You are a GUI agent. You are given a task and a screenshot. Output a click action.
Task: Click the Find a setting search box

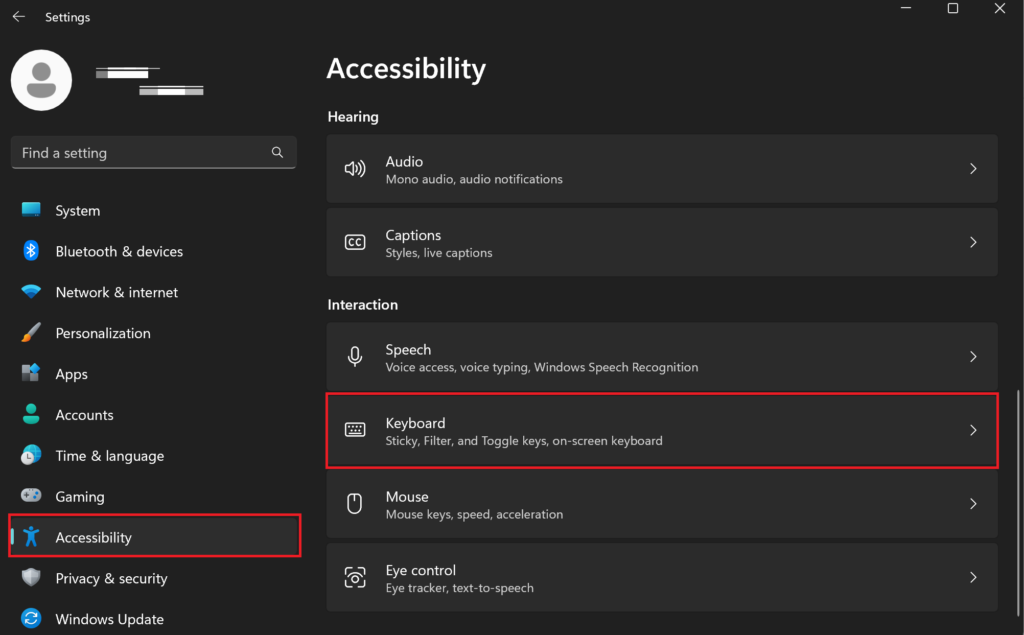[x=153, y=152]
